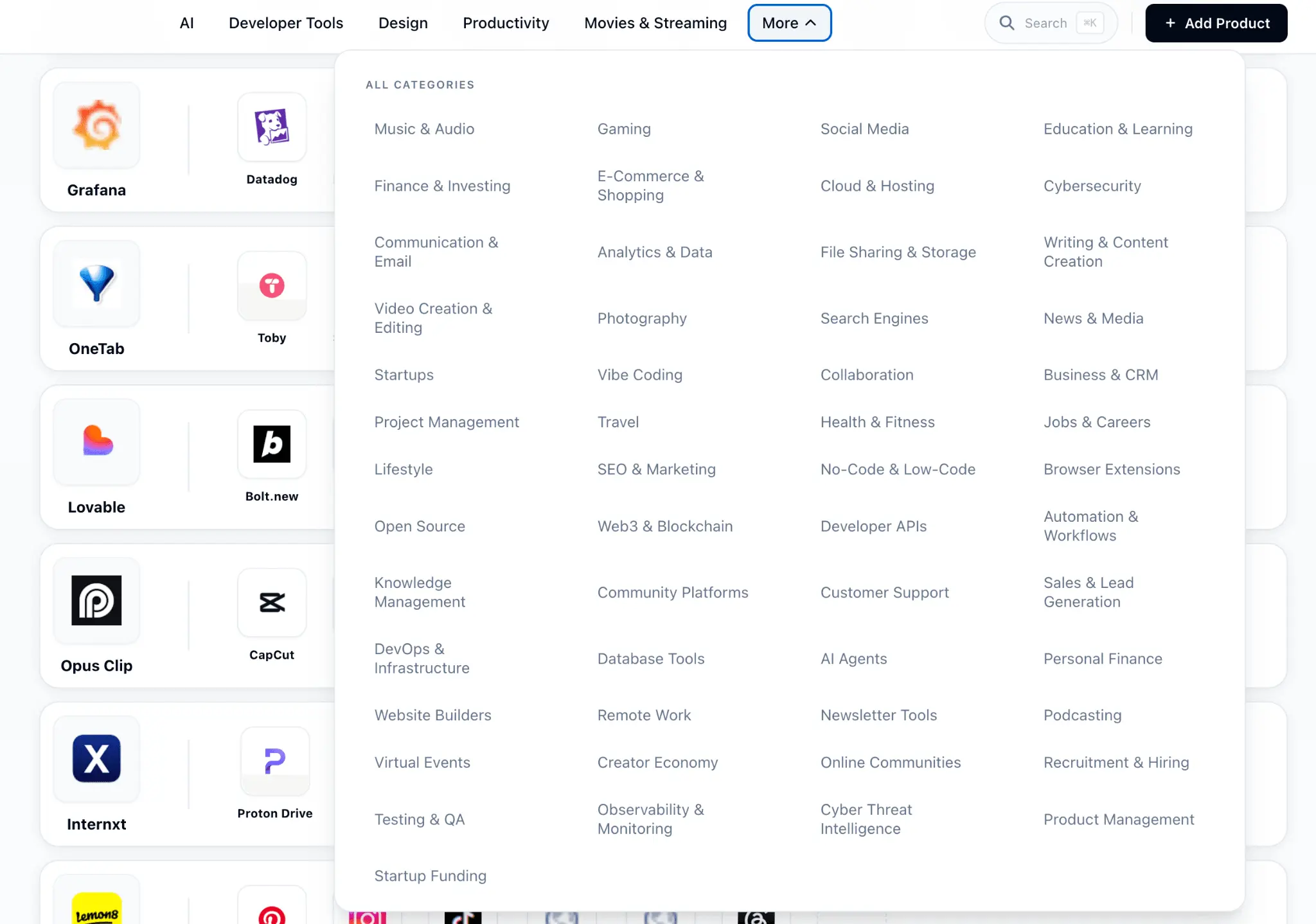Pick the Travel category
The height and width of the screenshot is (924, 1316).
click(618, 422)
